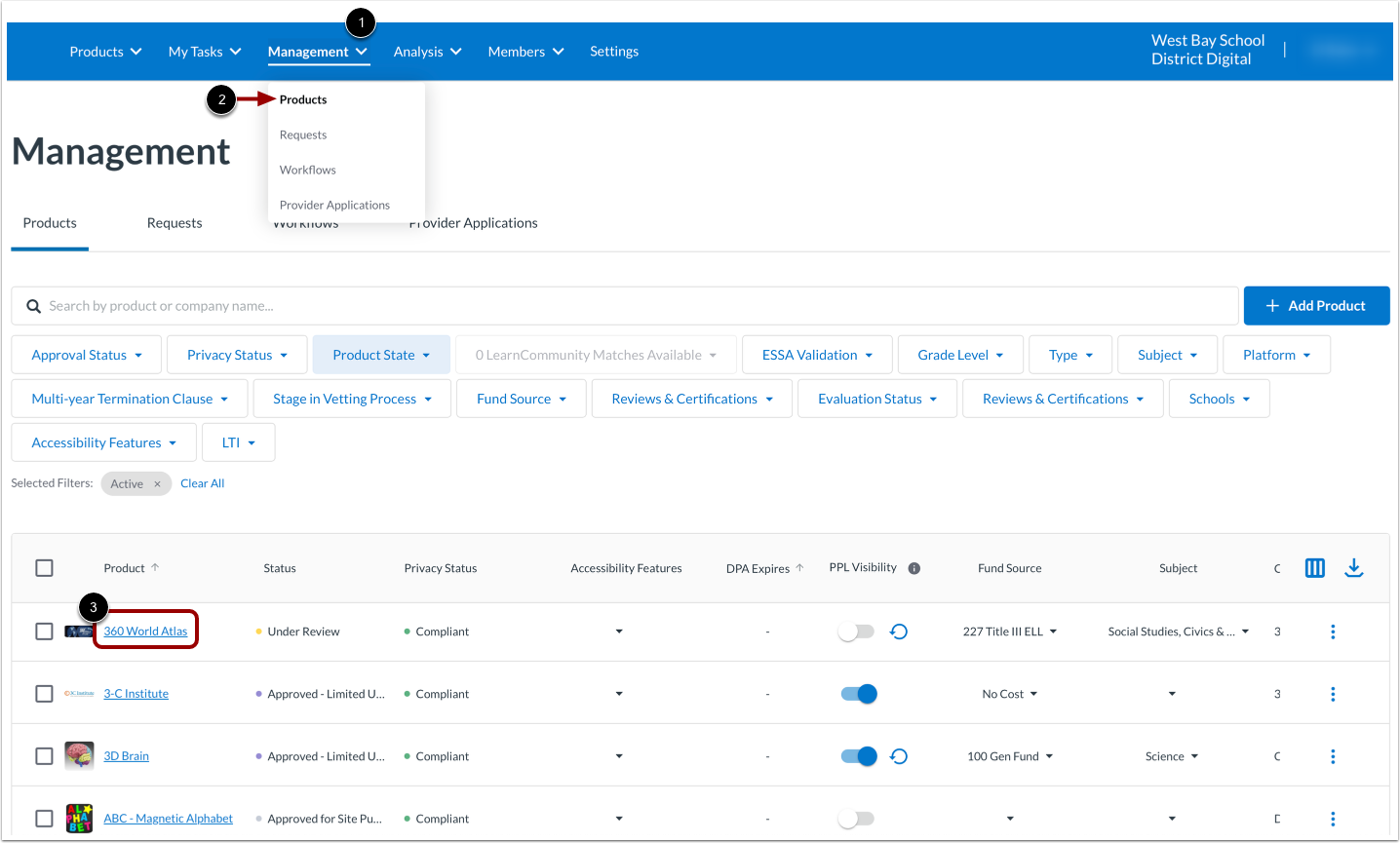Remove the Active filter chip with x
The image size is (1400, 843).
click(x=157, y=483)
